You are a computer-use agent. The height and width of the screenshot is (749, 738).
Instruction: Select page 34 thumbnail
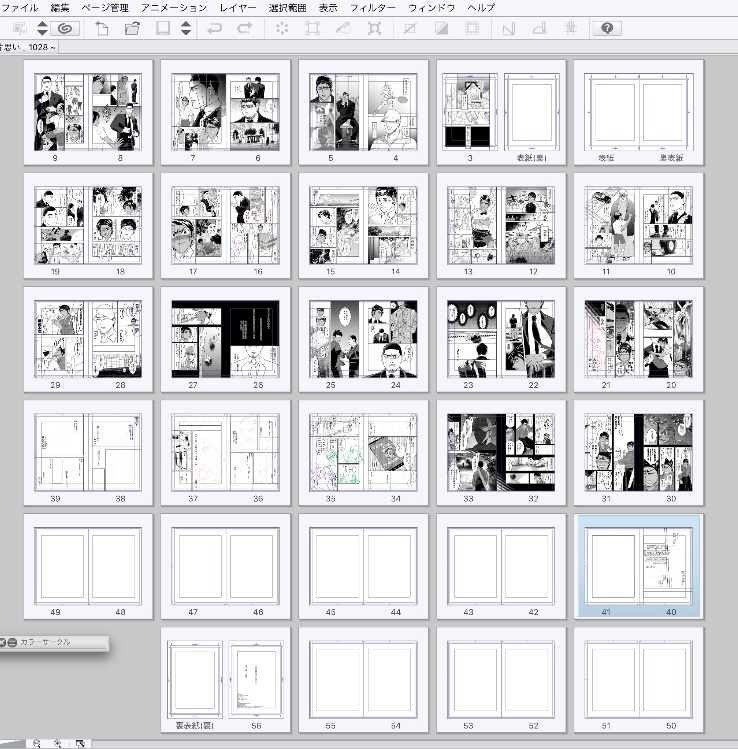tap(390, 452)
